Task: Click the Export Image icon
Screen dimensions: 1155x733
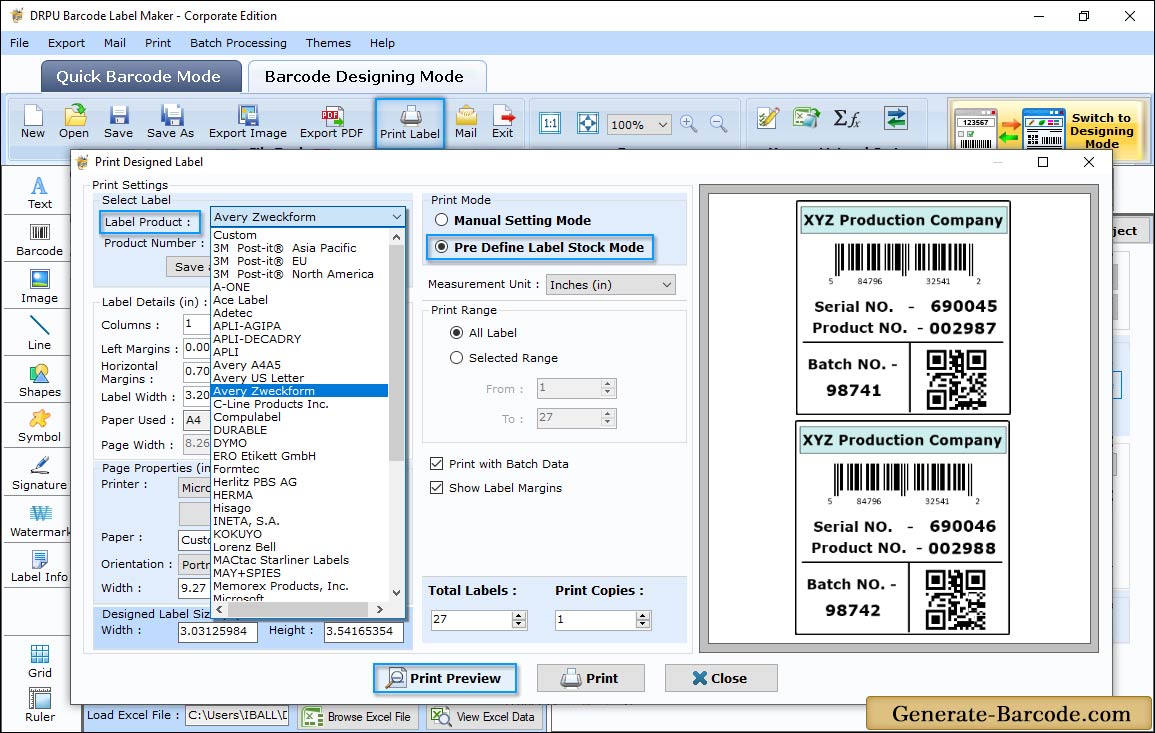Action: pyautogui.click(x=248, y=122)
